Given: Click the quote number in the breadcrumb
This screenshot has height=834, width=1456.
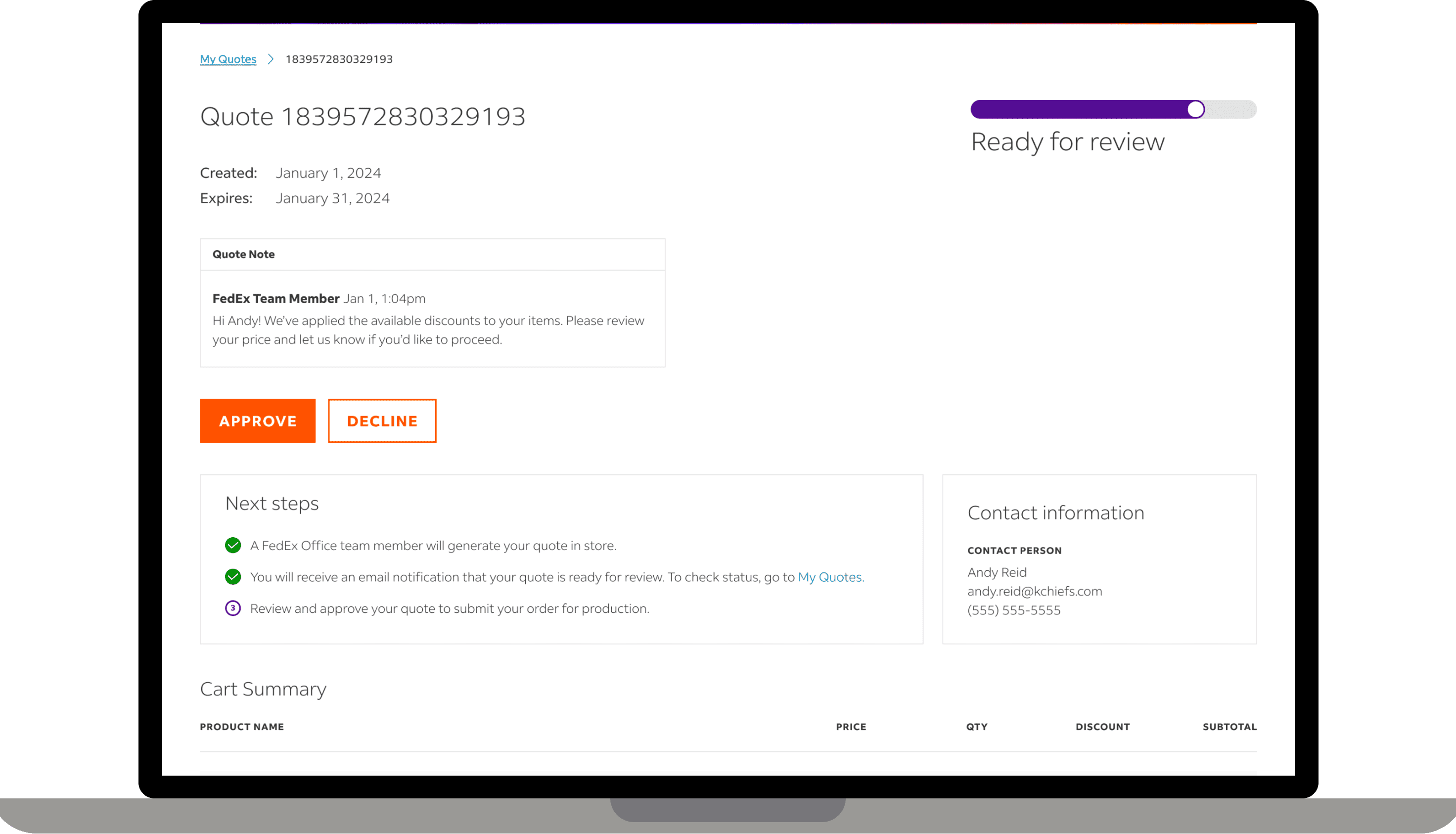Looking at the screenshot, I should coord(339,59).
